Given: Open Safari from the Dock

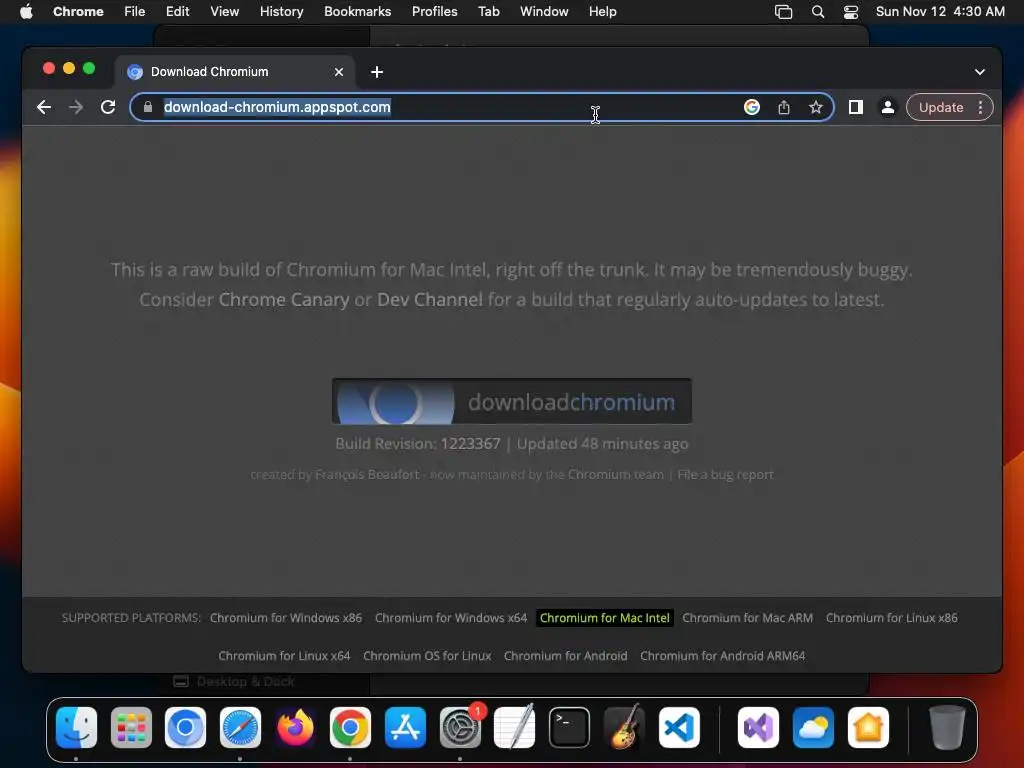Looking at the screenshot, I should click(x=240, y=728).
